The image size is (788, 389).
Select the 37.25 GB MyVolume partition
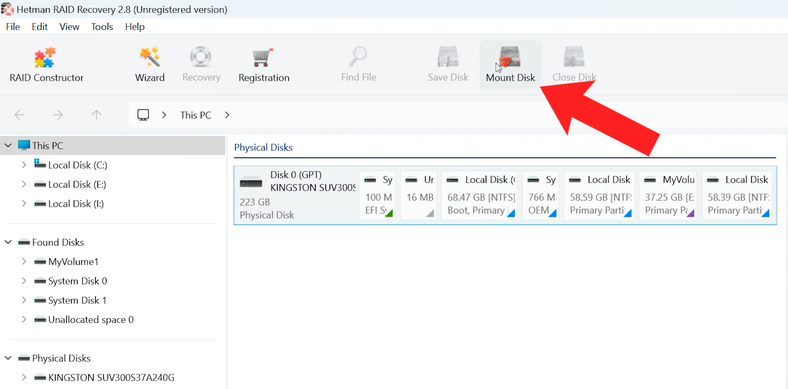(668, 195)
